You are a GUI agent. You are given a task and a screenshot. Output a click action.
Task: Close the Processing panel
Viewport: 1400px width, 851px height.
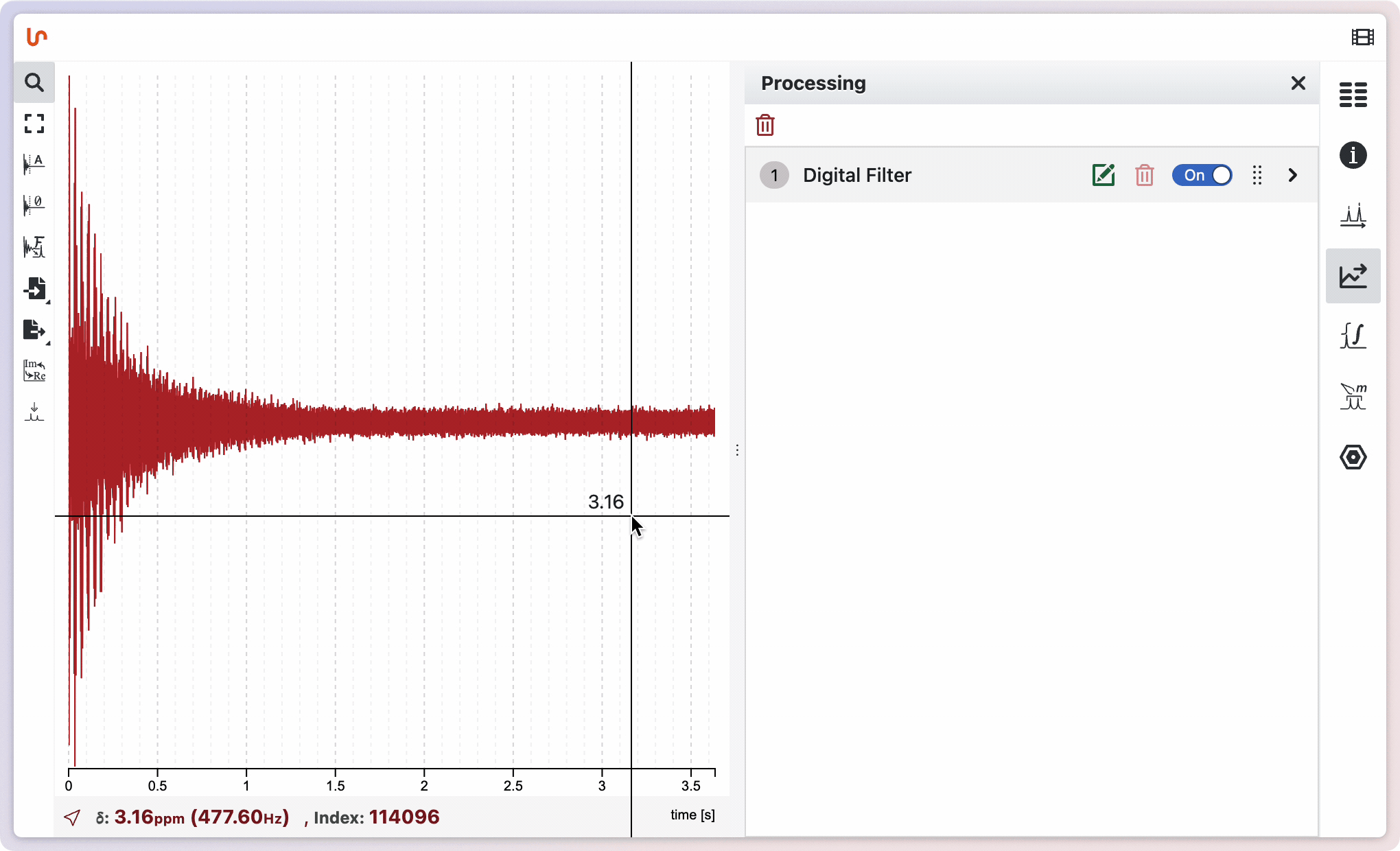click(x=1298, y=83)
